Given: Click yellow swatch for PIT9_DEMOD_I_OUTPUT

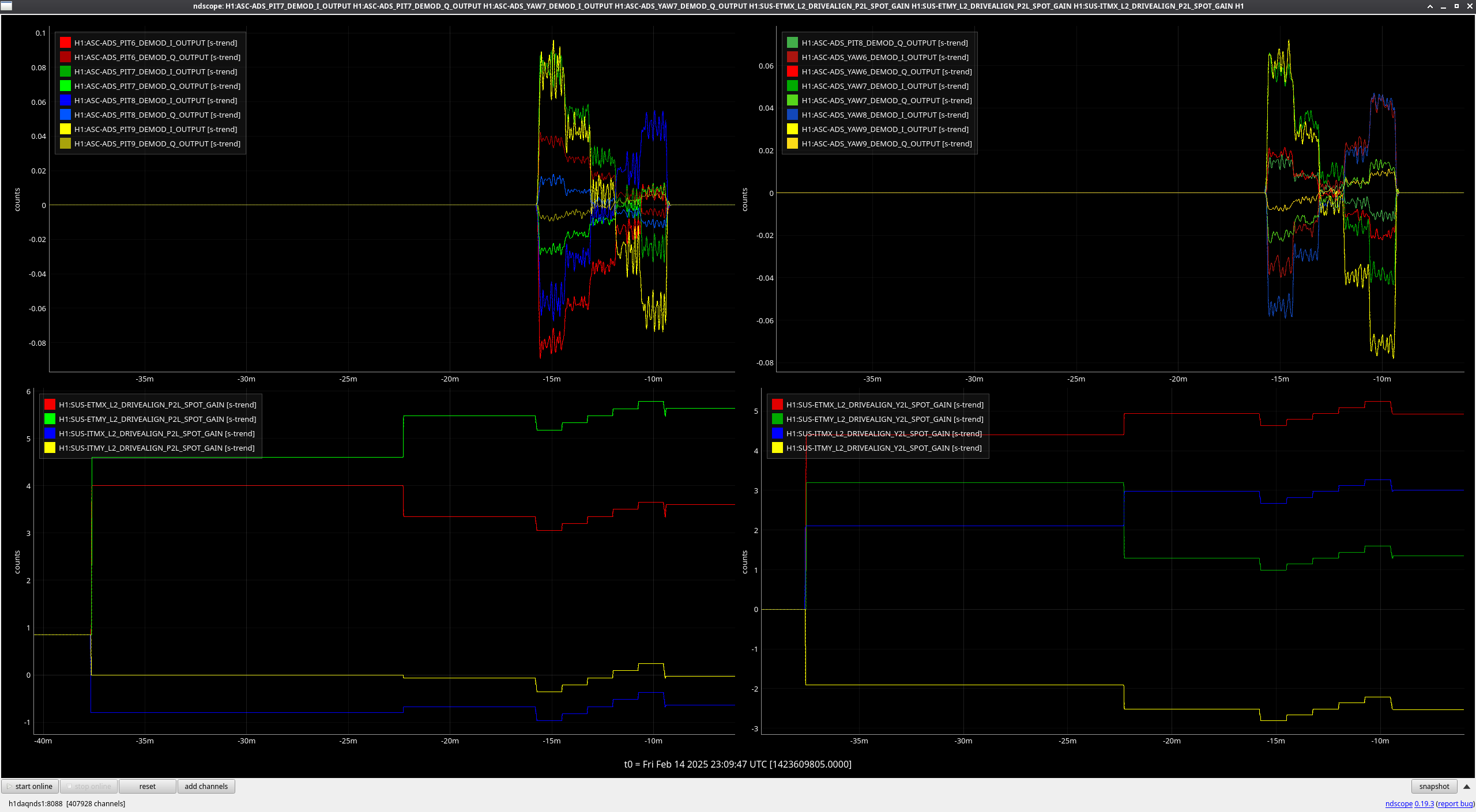Looking at the screenshot, I should pyautogui.click(x=65, y=129).
